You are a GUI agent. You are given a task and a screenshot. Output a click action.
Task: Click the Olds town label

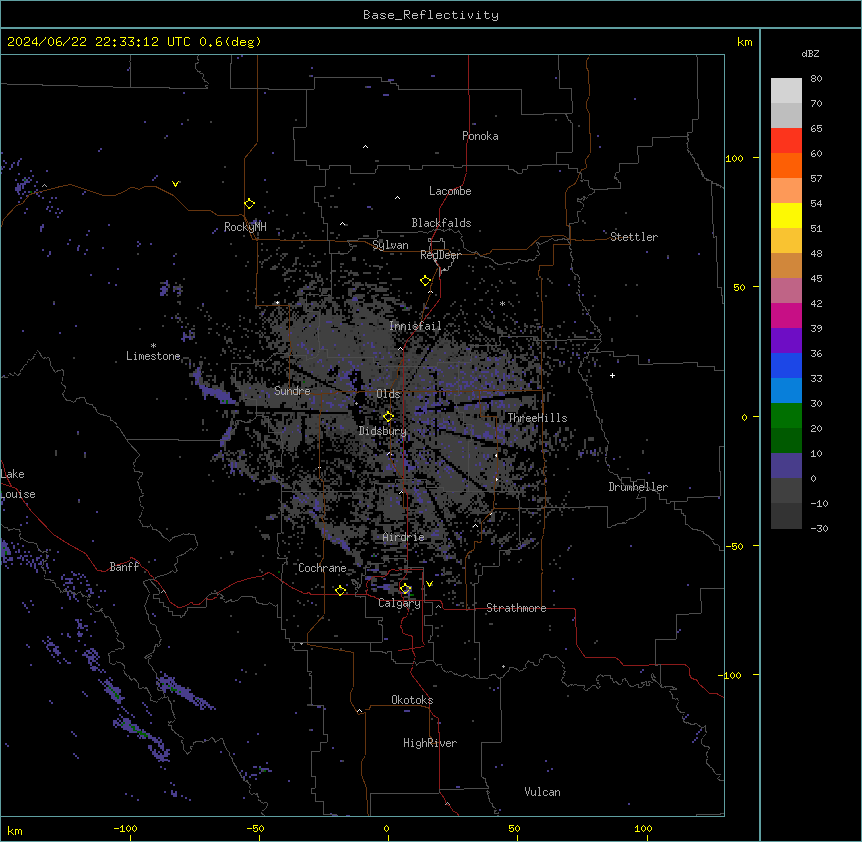(388, 394)
